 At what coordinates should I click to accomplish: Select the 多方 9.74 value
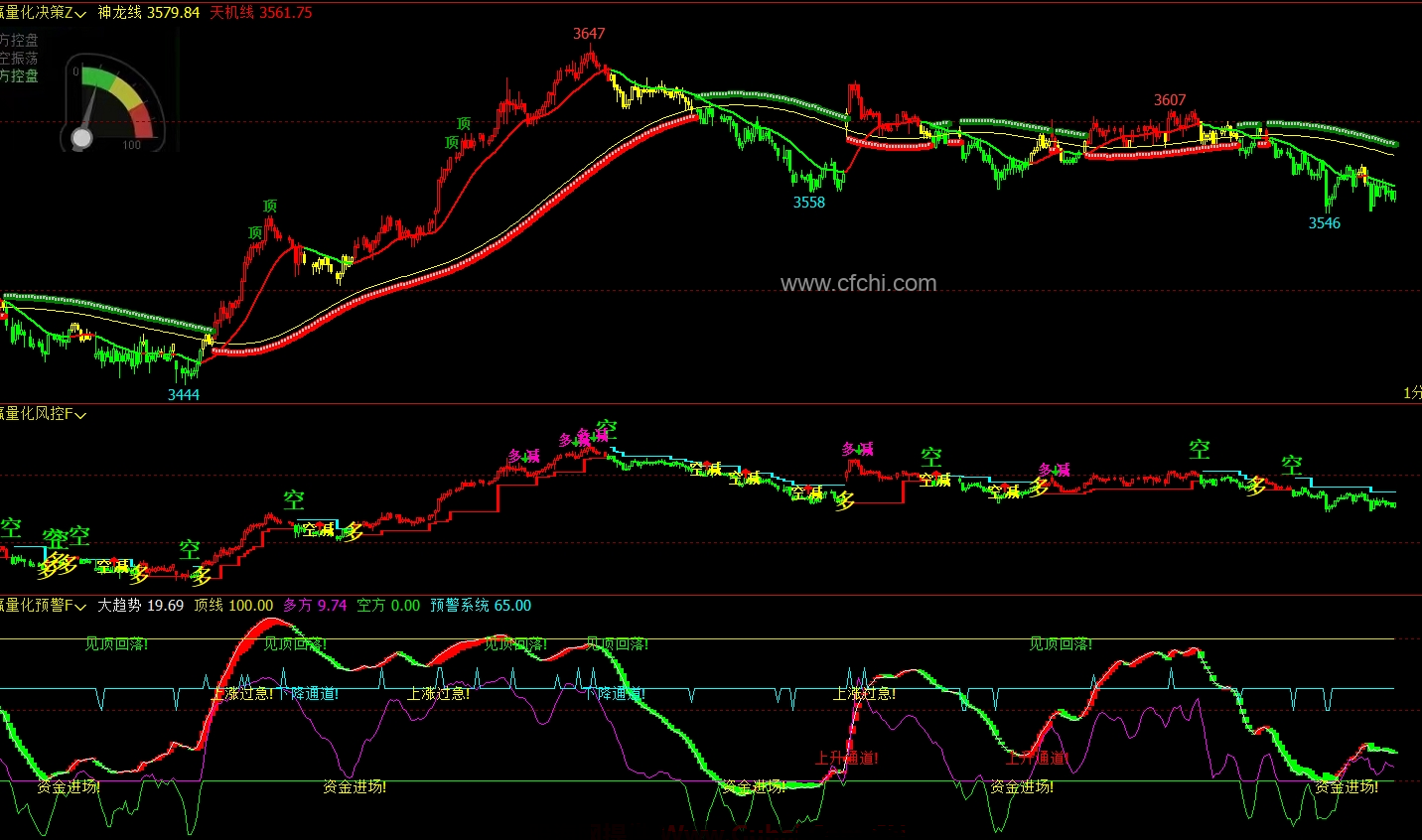tap(315, 606)
